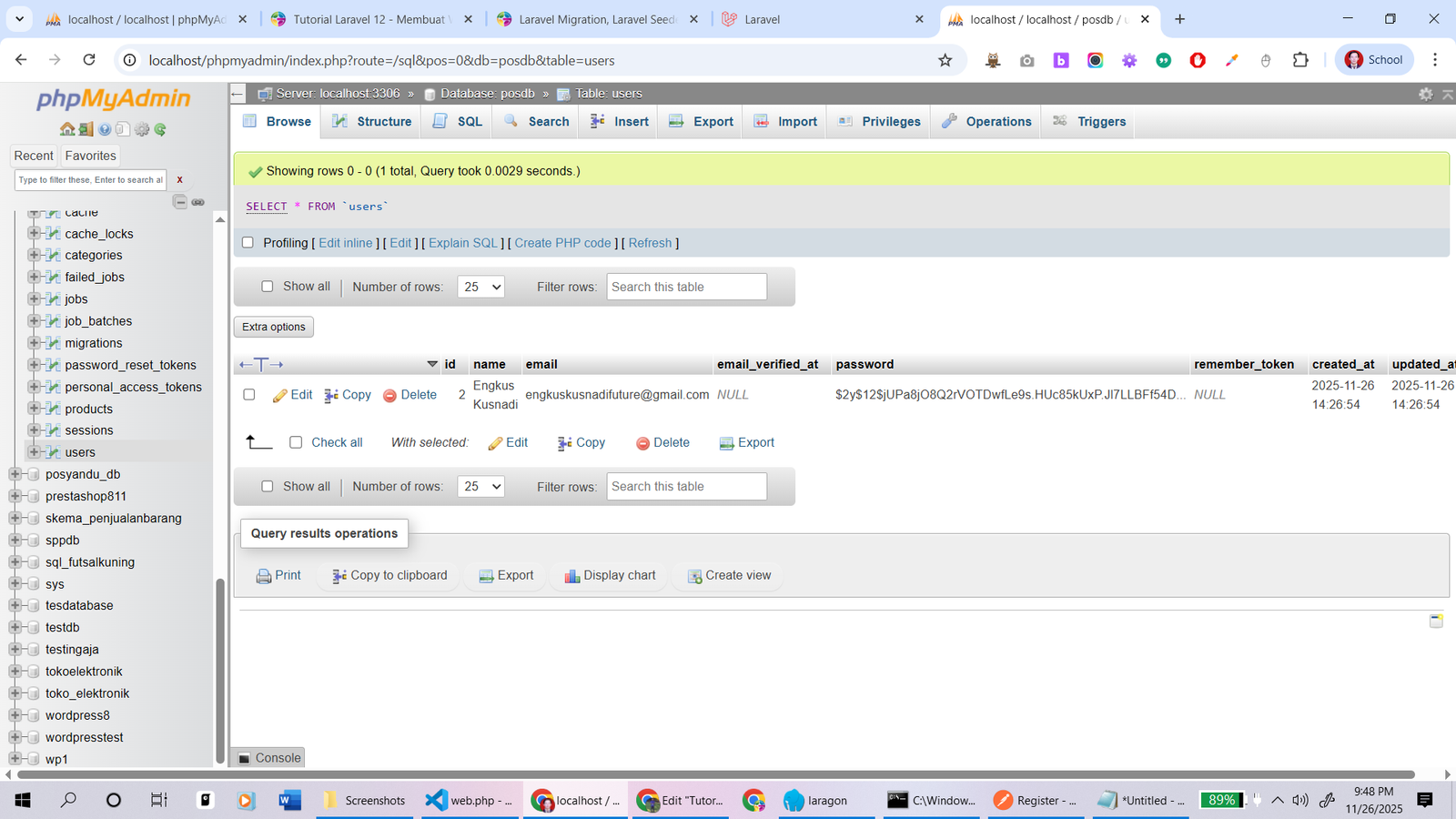The image size is (1456, 819).
Task: Click the pencil Edit icon in the user row
Action: [x=280, y=395]
